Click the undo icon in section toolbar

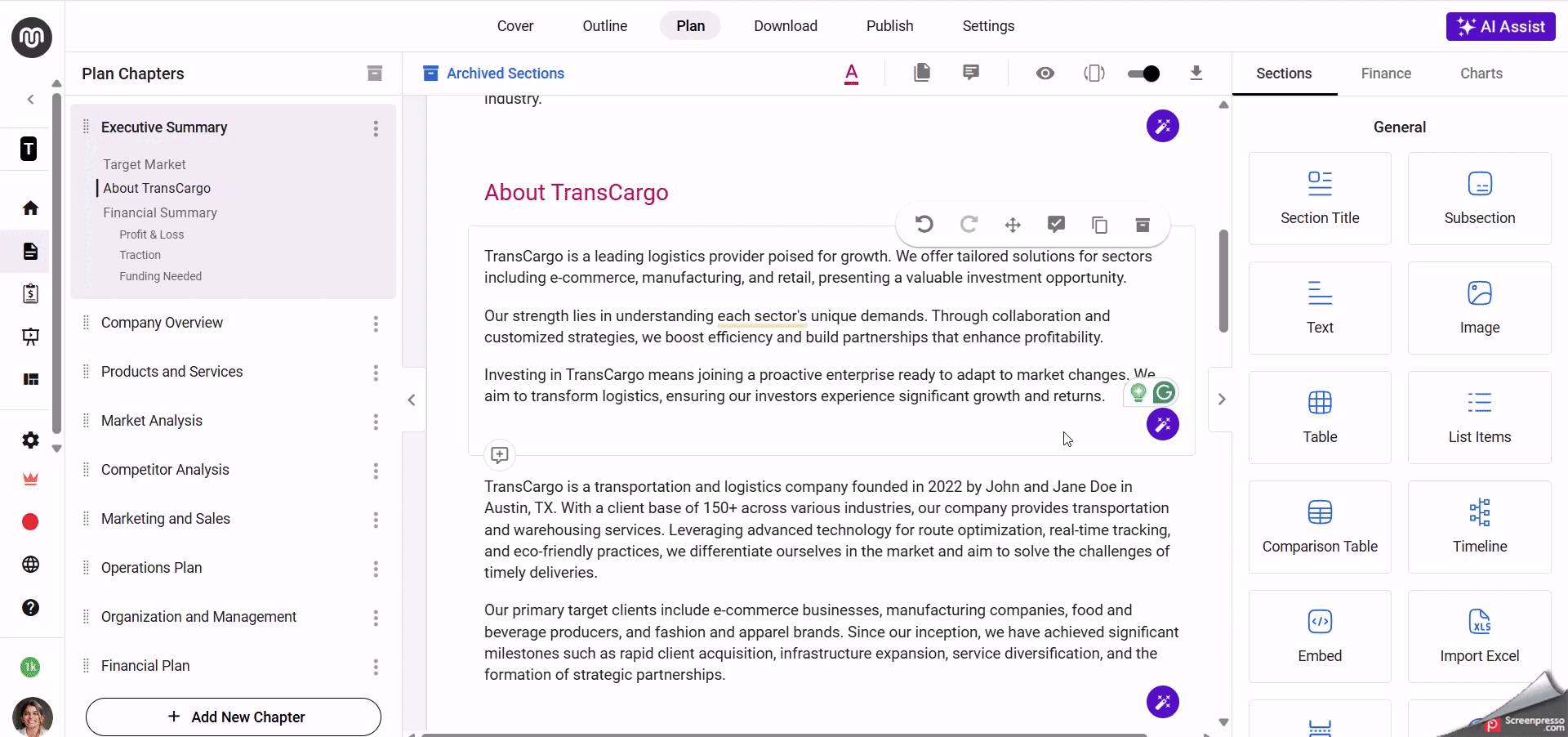[924, 225]
